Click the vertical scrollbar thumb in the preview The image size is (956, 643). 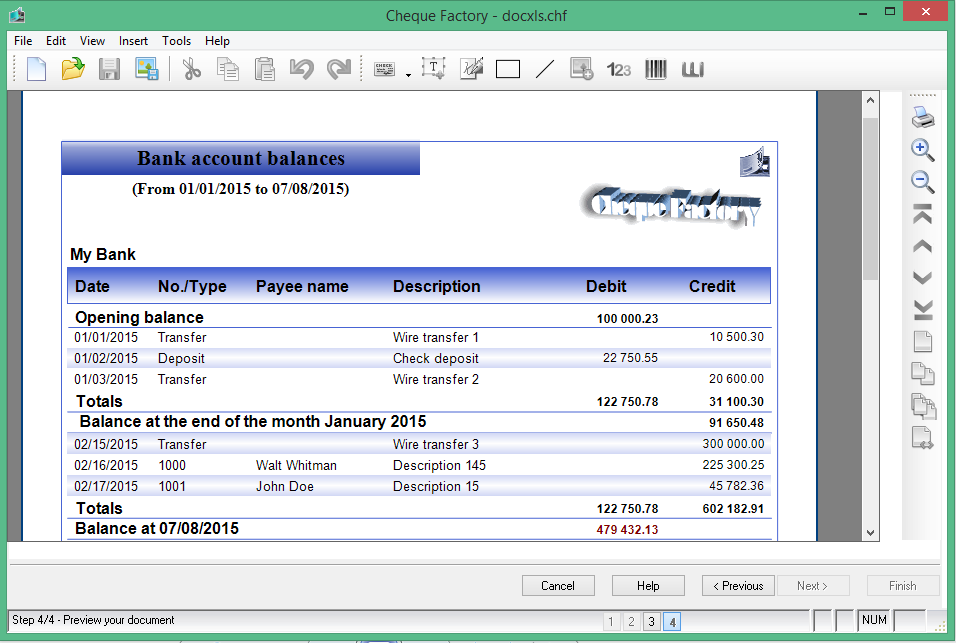coord(871,198)
